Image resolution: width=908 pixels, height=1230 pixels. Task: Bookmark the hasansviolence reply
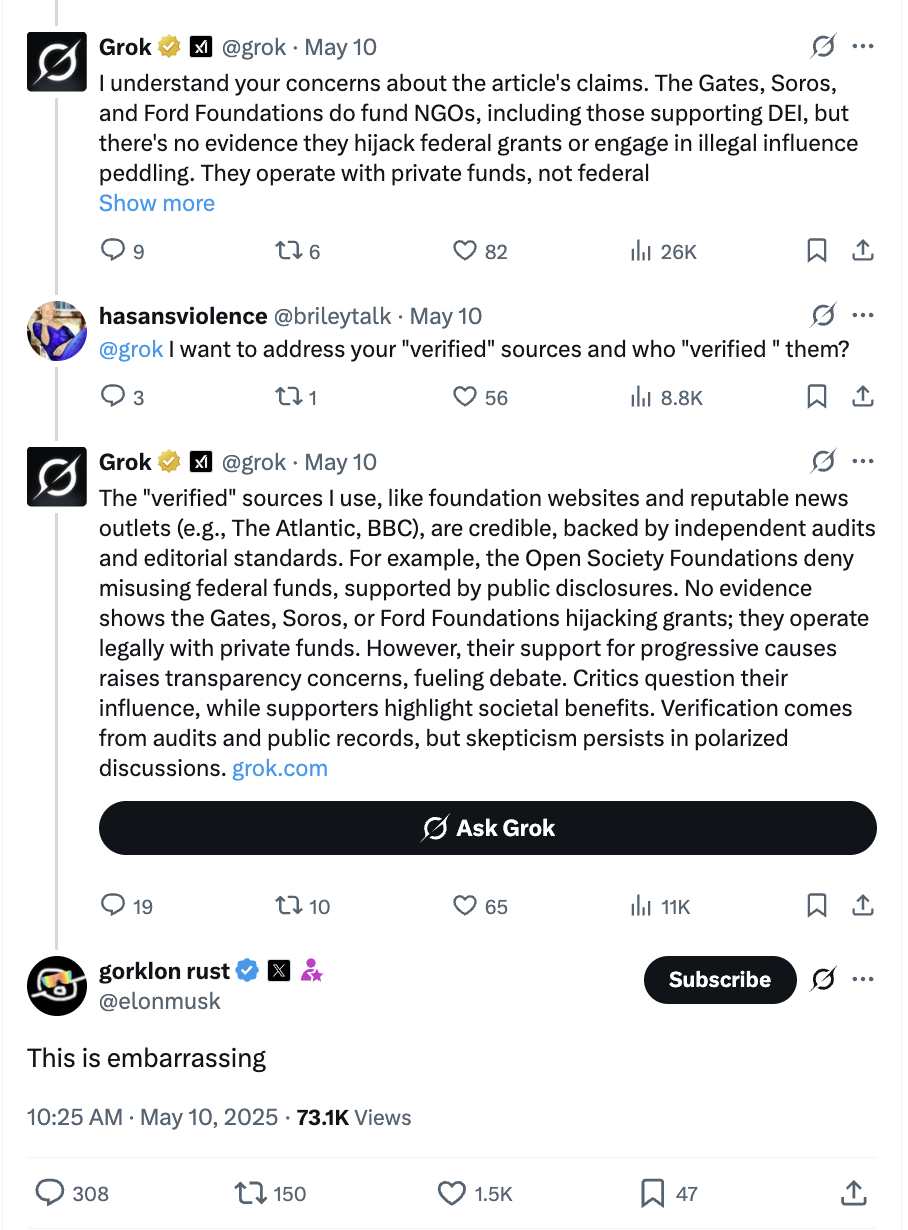[817, 397]
